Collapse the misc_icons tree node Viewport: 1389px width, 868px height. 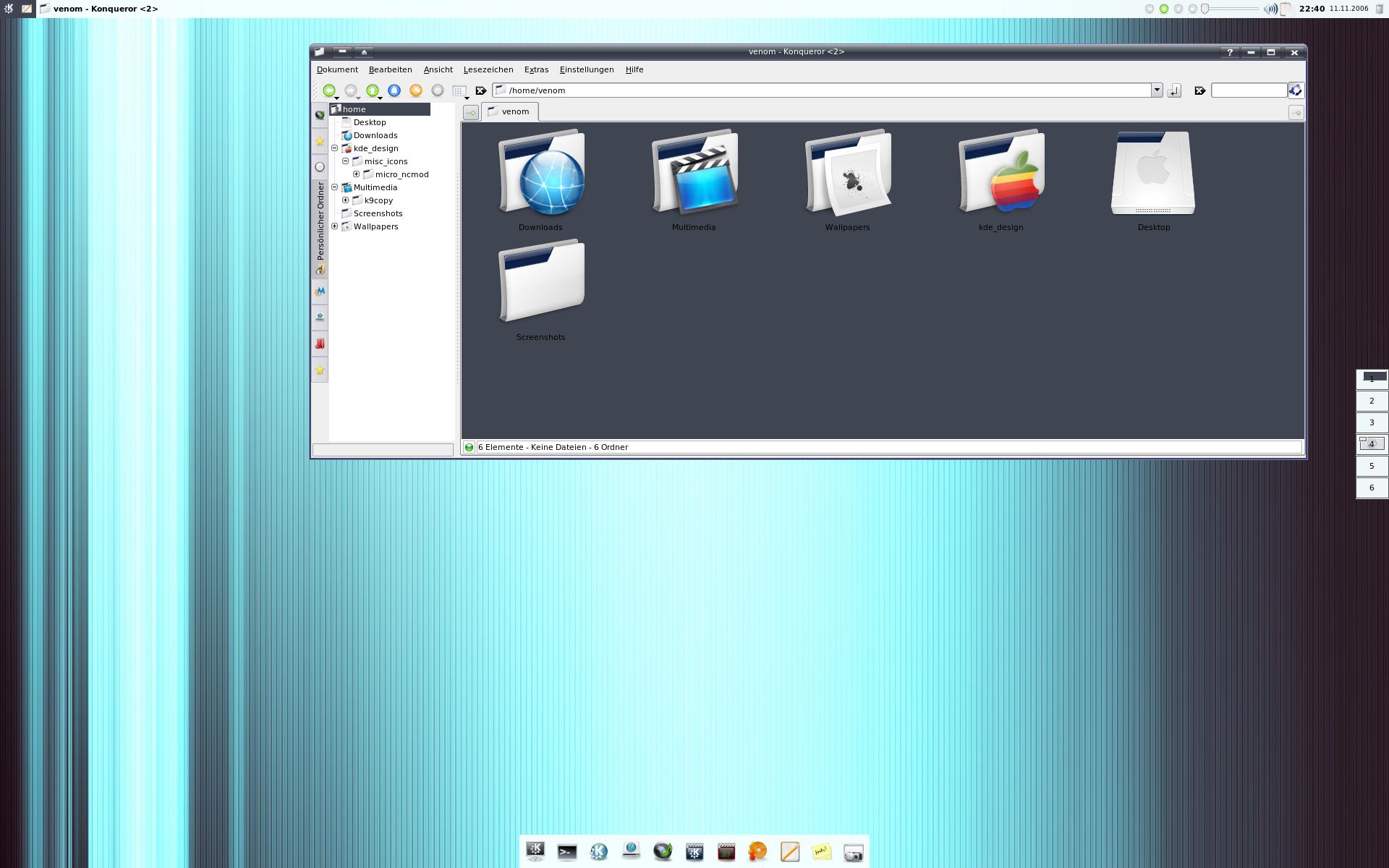pos(346,161)
